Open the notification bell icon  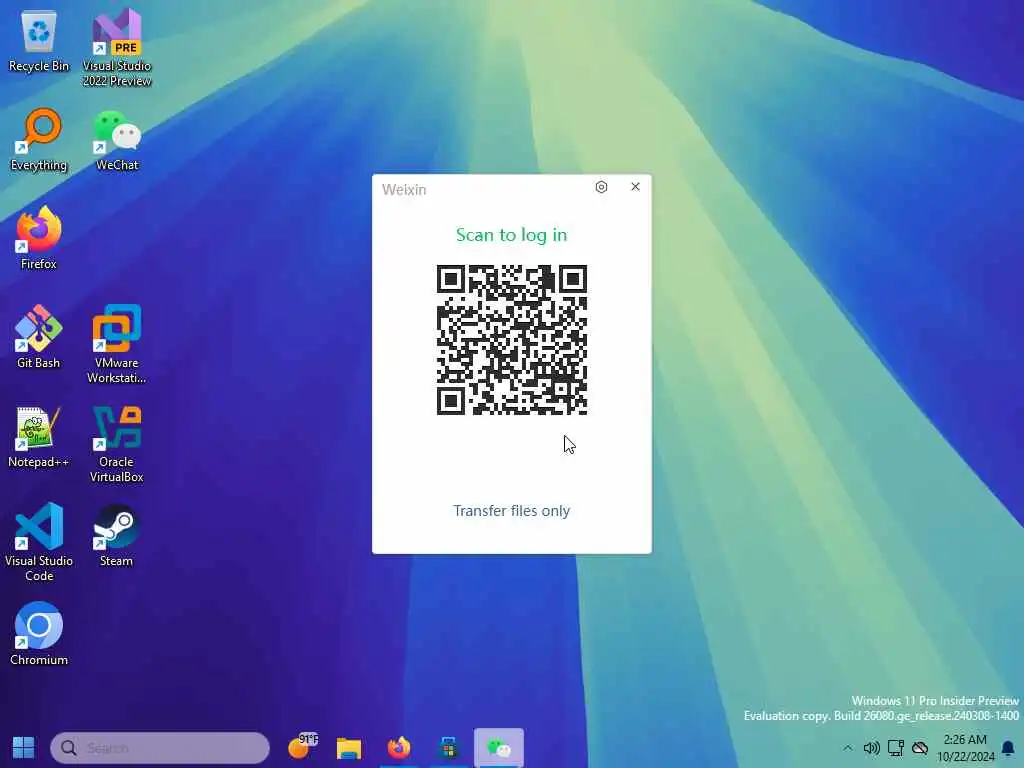pos(1008,748)
